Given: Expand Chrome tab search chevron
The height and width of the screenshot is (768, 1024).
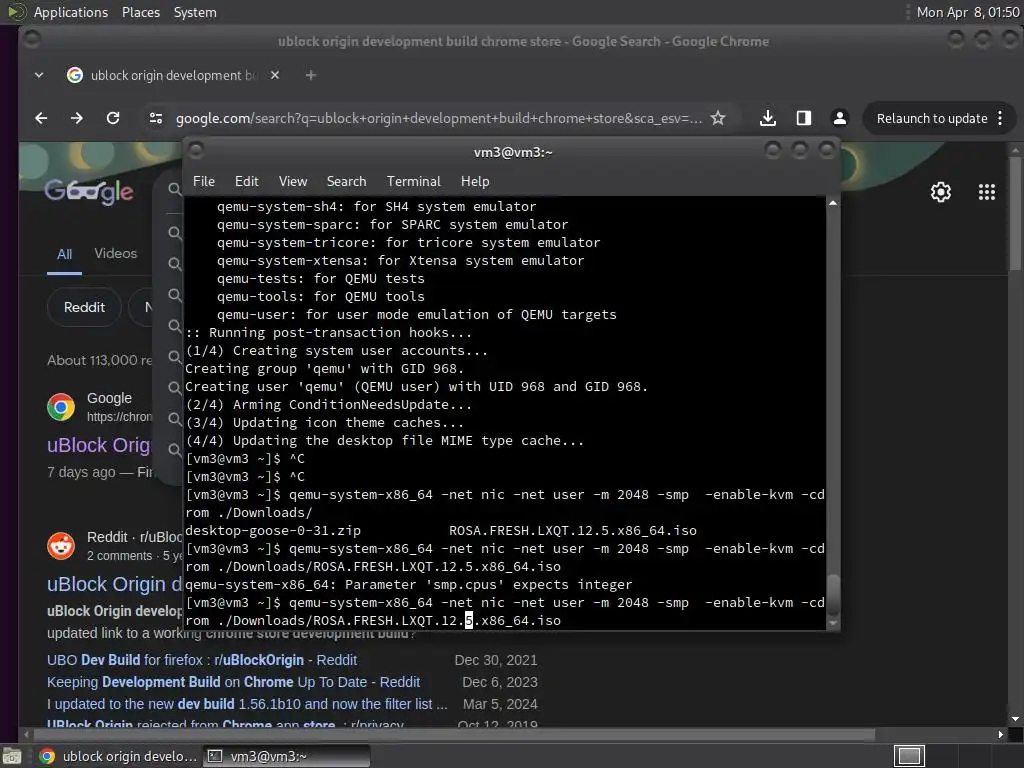Looking at the screenshot, I should (x=39, y=75).
